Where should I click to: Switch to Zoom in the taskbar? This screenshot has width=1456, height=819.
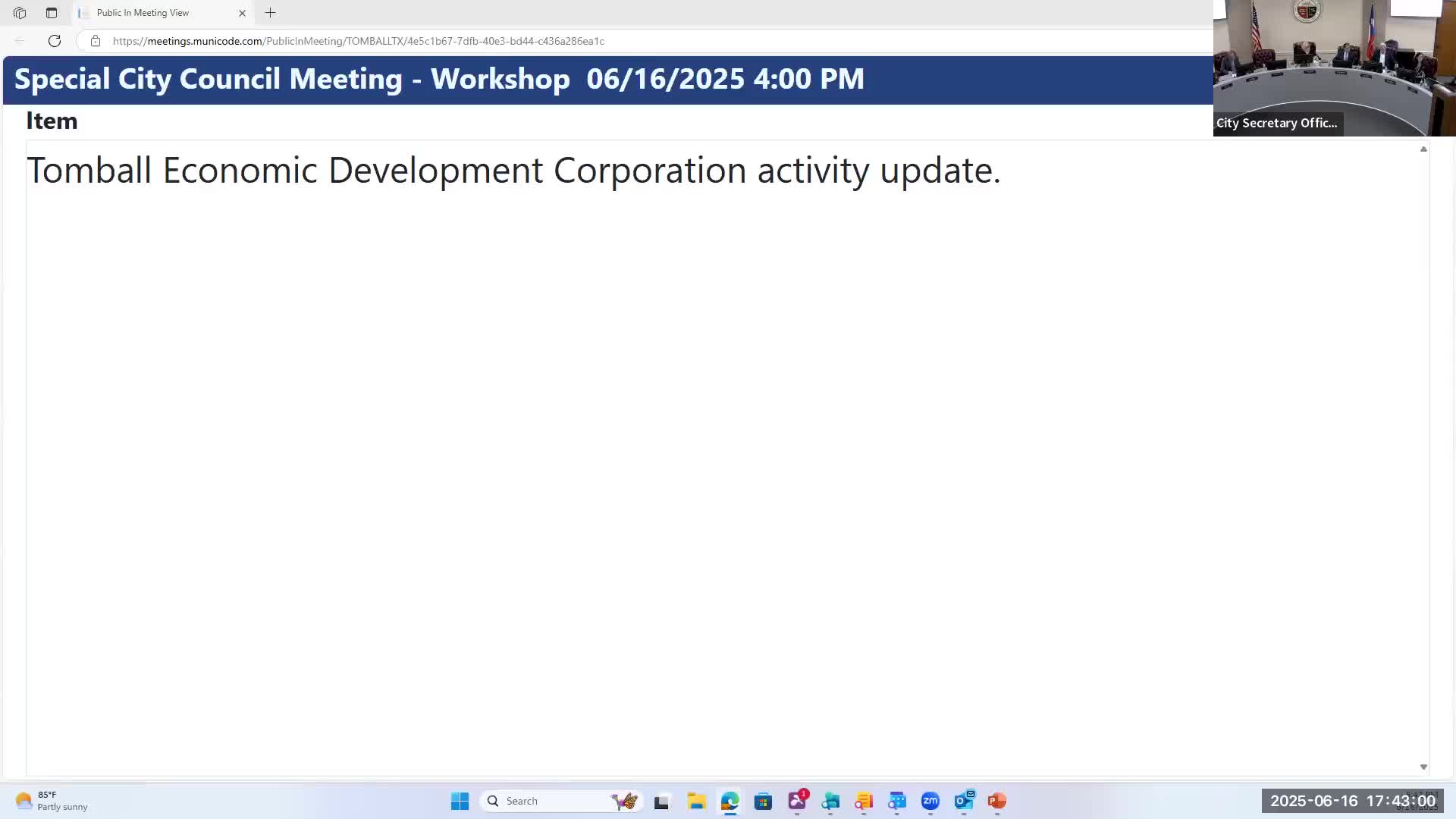(930, 801)
